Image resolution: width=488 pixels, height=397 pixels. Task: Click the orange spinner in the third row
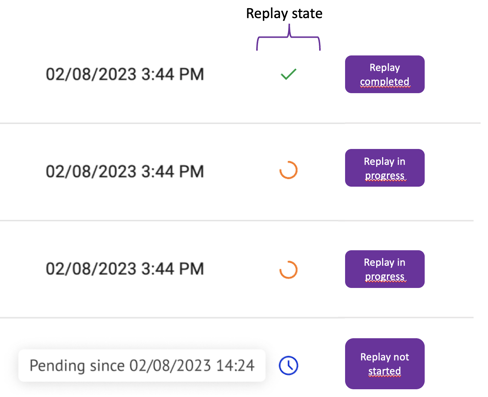[x=288, y=269]
